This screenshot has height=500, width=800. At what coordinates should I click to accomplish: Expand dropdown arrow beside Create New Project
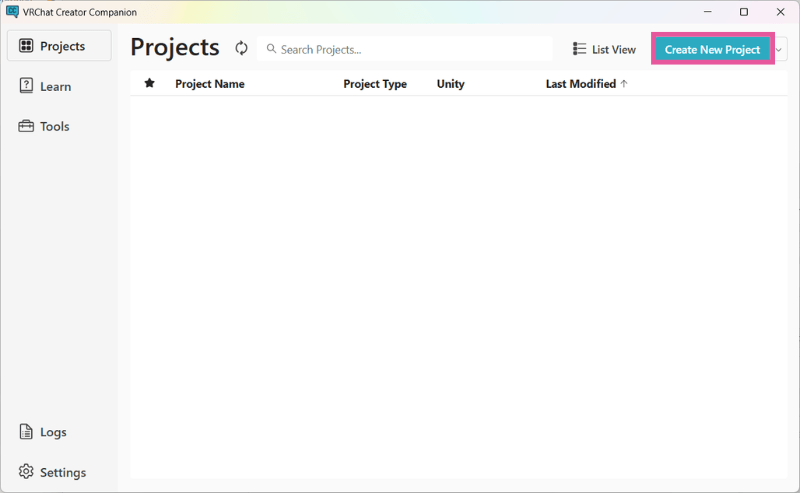(779, 49)
